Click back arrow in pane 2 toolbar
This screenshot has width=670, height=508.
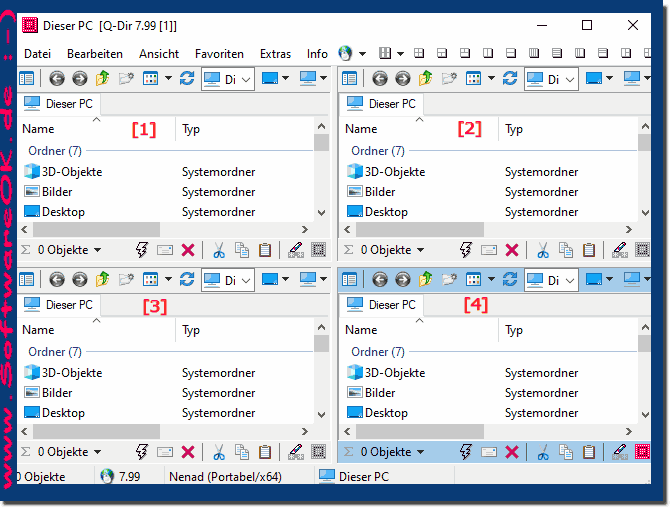click(380, 79)
